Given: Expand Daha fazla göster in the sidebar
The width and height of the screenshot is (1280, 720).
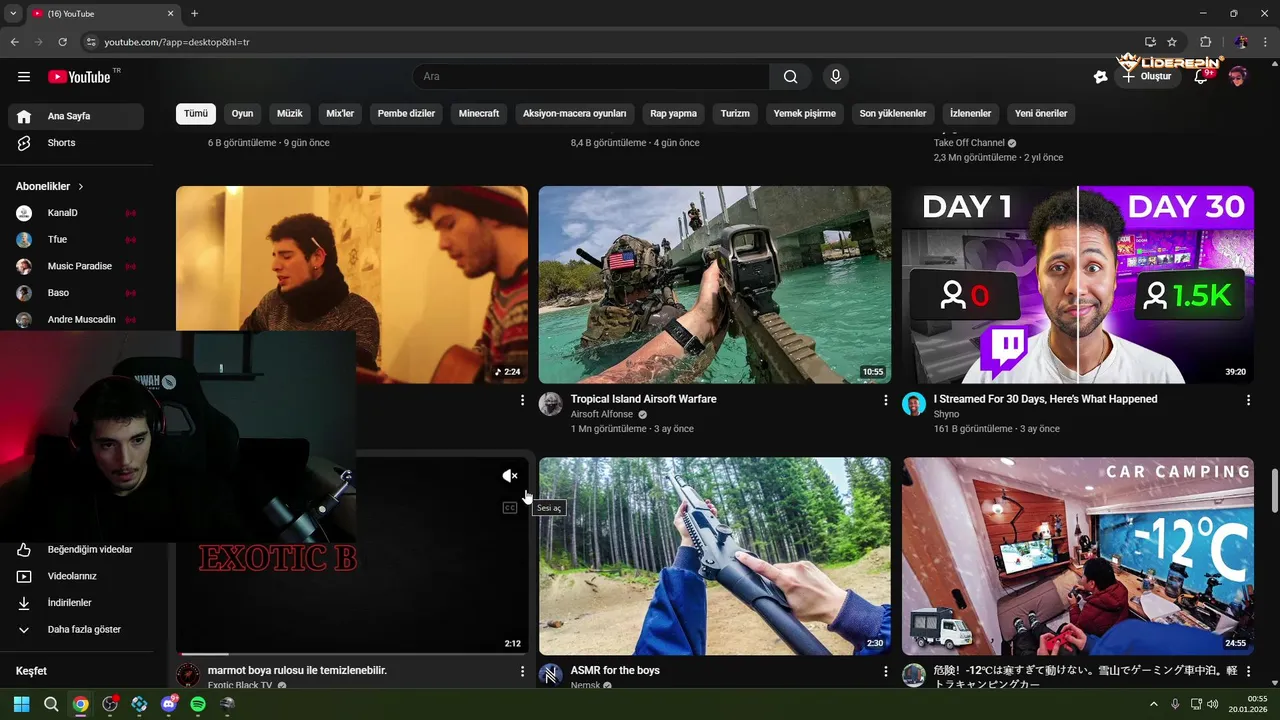Looking at the screenshot, I should [76, 630].
